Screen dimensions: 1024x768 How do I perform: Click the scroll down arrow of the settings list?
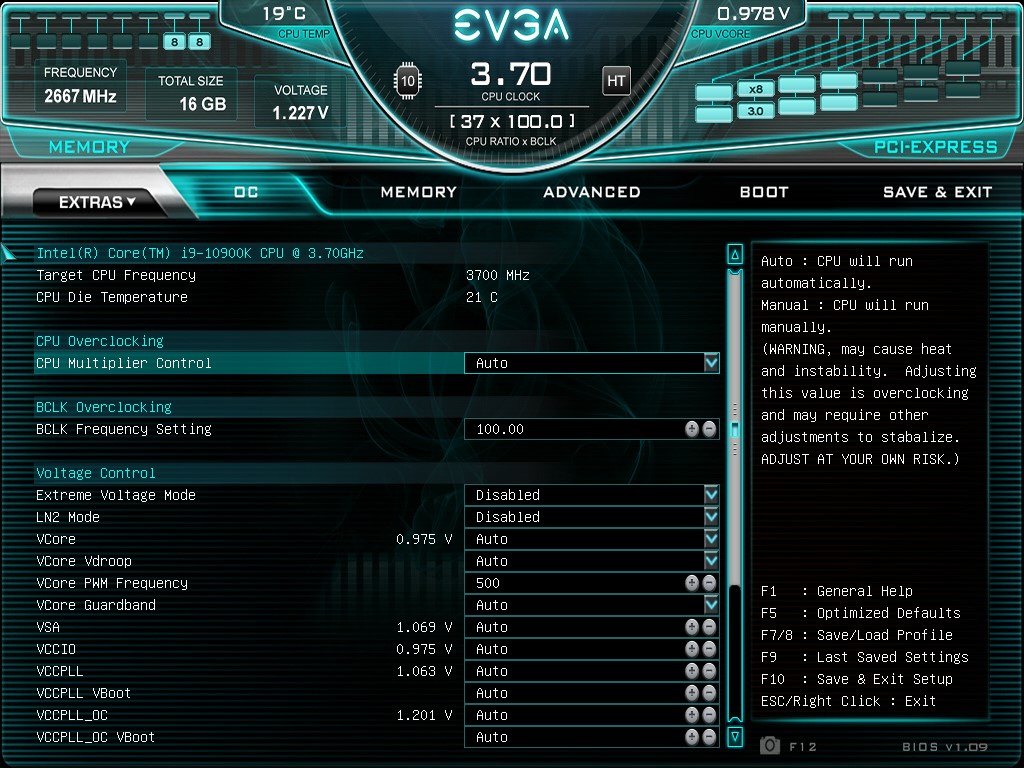(x=735, y=737)
